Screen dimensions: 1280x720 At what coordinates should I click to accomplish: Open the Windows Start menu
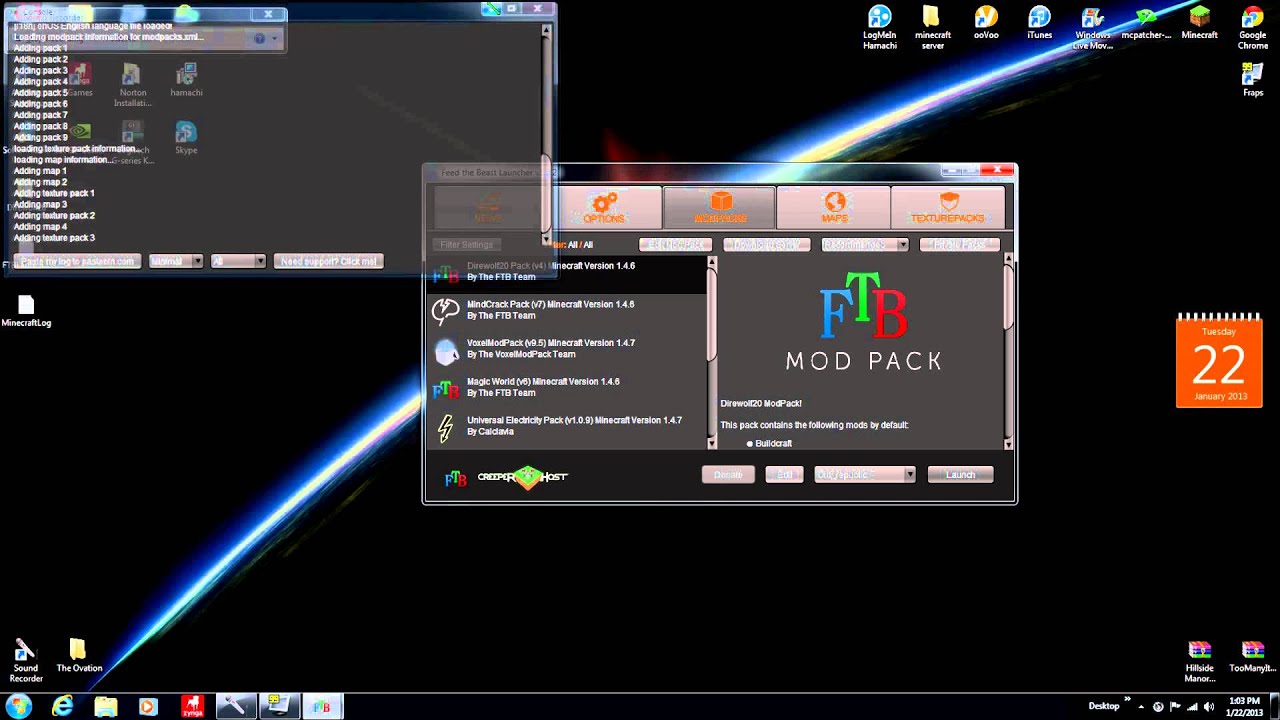[x=19, y=707]
